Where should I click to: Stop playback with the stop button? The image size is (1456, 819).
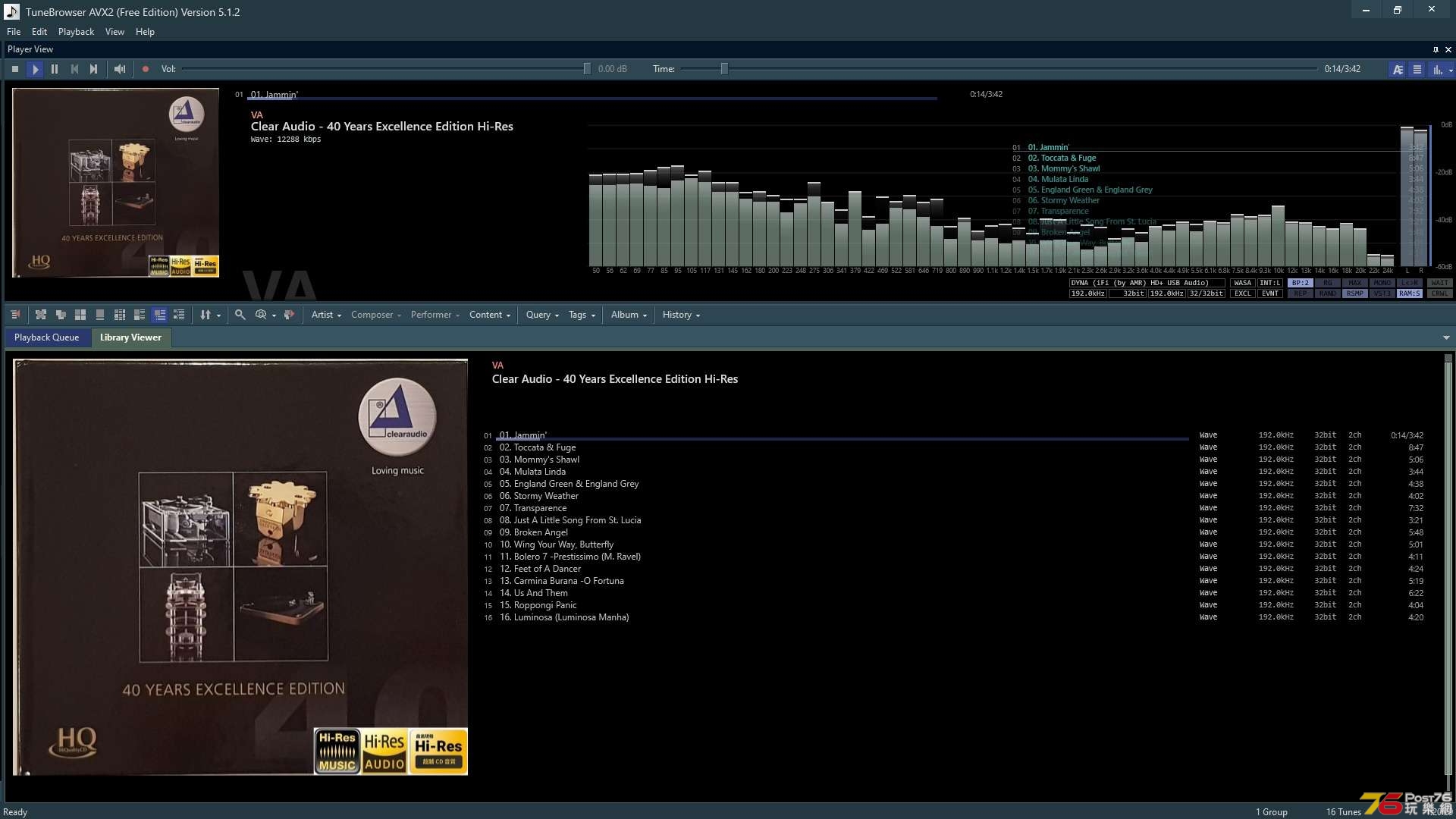[x=15, y=69]
